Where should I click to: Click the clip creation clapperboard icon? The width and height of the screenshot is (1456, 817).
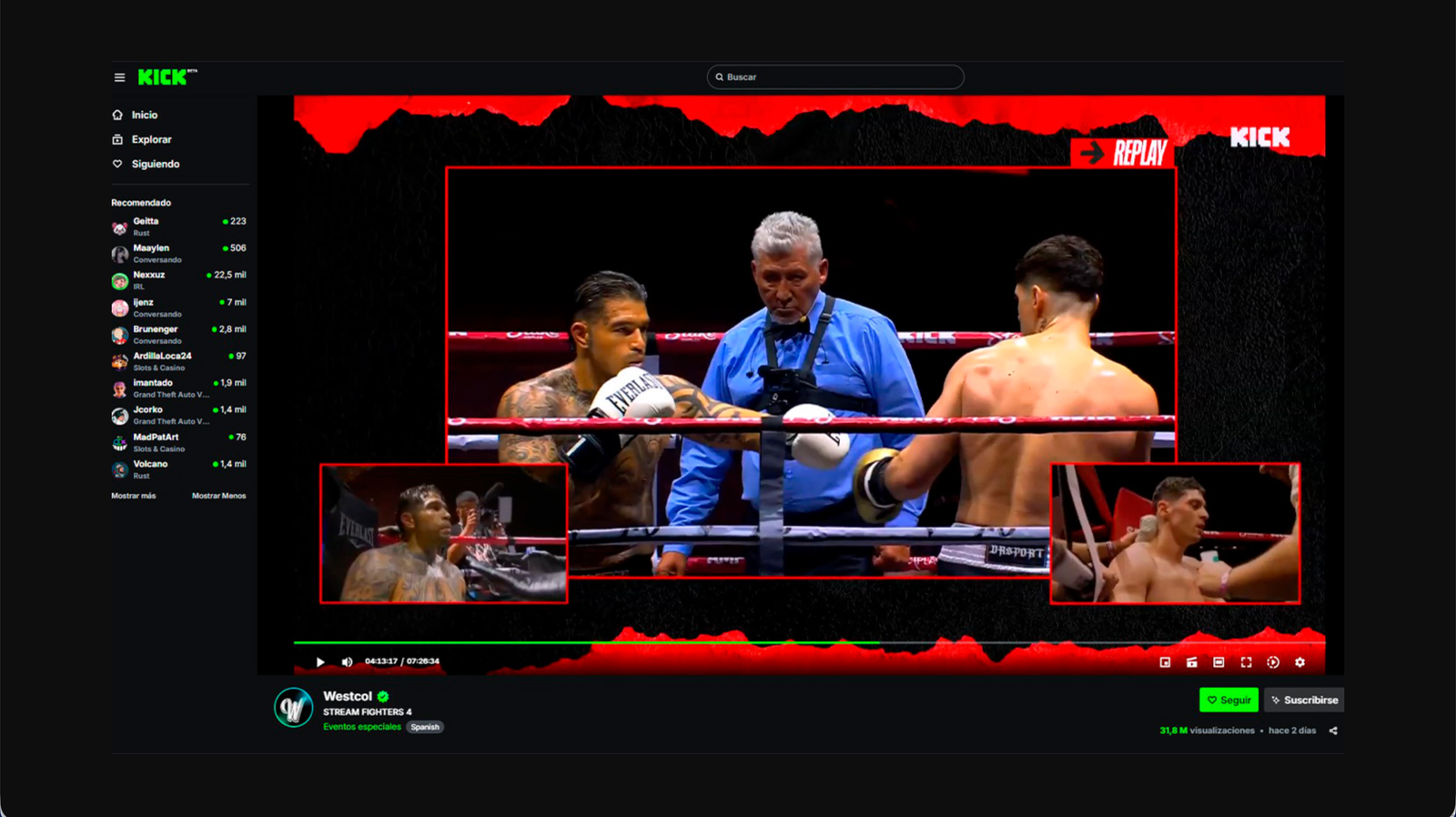pyautogui.click(x=1191, y=662)
